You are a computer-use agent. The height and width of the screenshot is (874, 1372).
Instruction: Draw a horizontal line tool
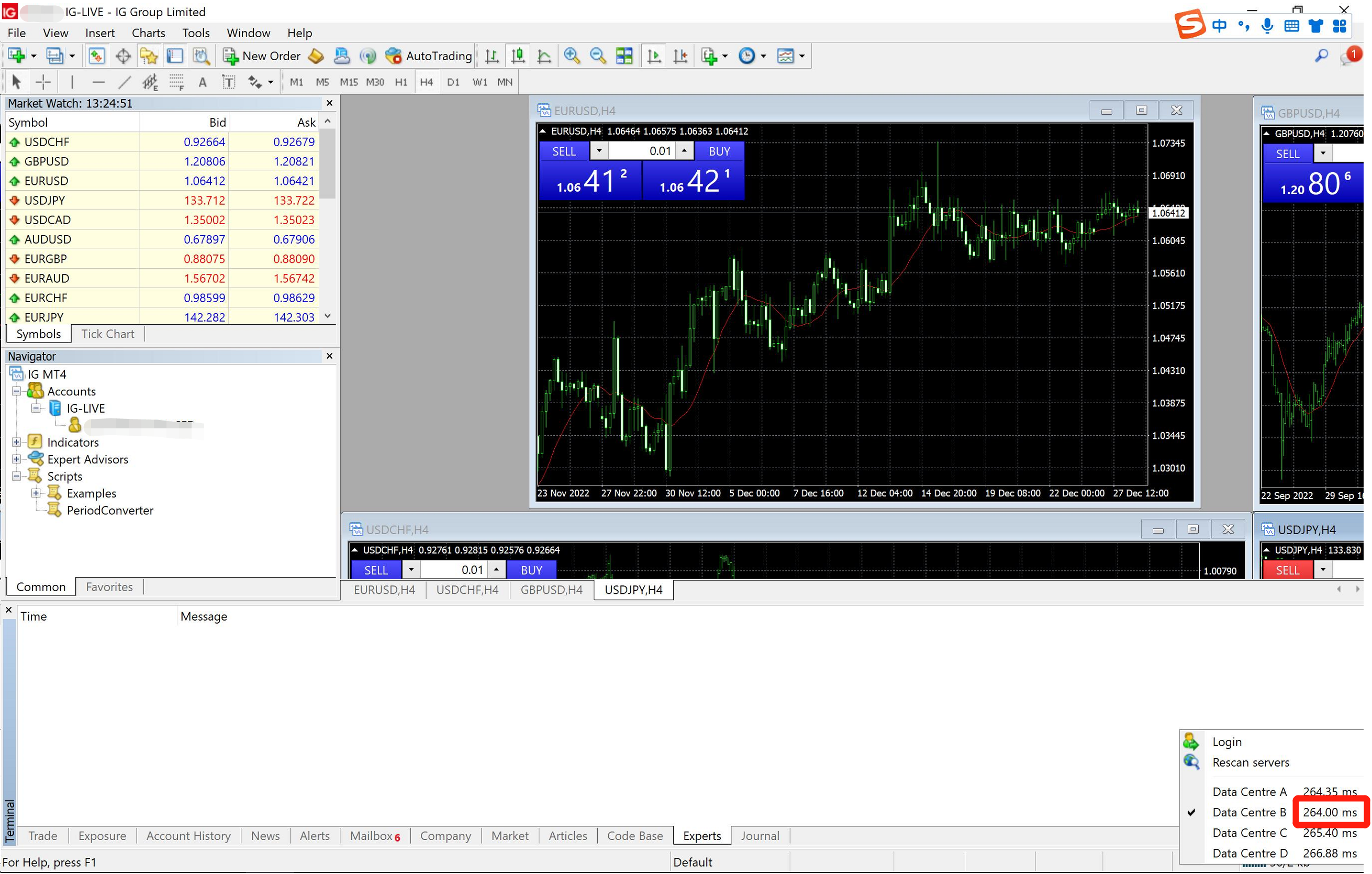coord(98,83)
